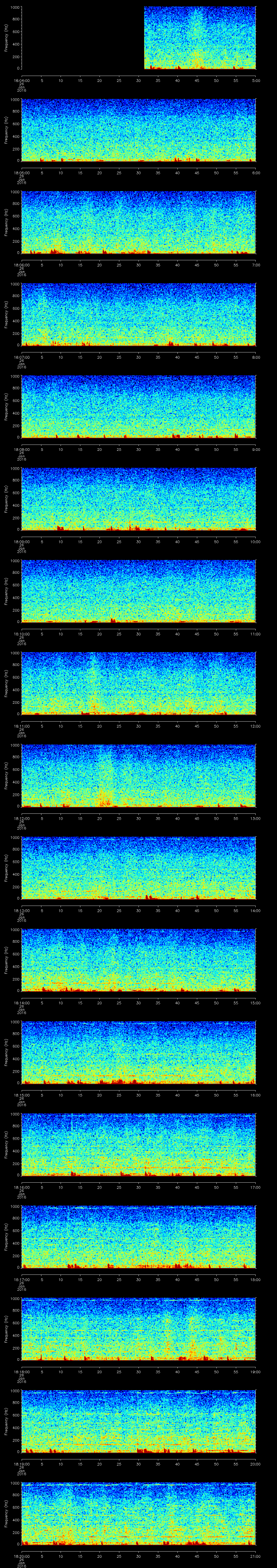Viewport: 277px width, 1568px height.
Task: Open the spectrogram panel starting at 18:06:00
Action: (x=139, y=222)
